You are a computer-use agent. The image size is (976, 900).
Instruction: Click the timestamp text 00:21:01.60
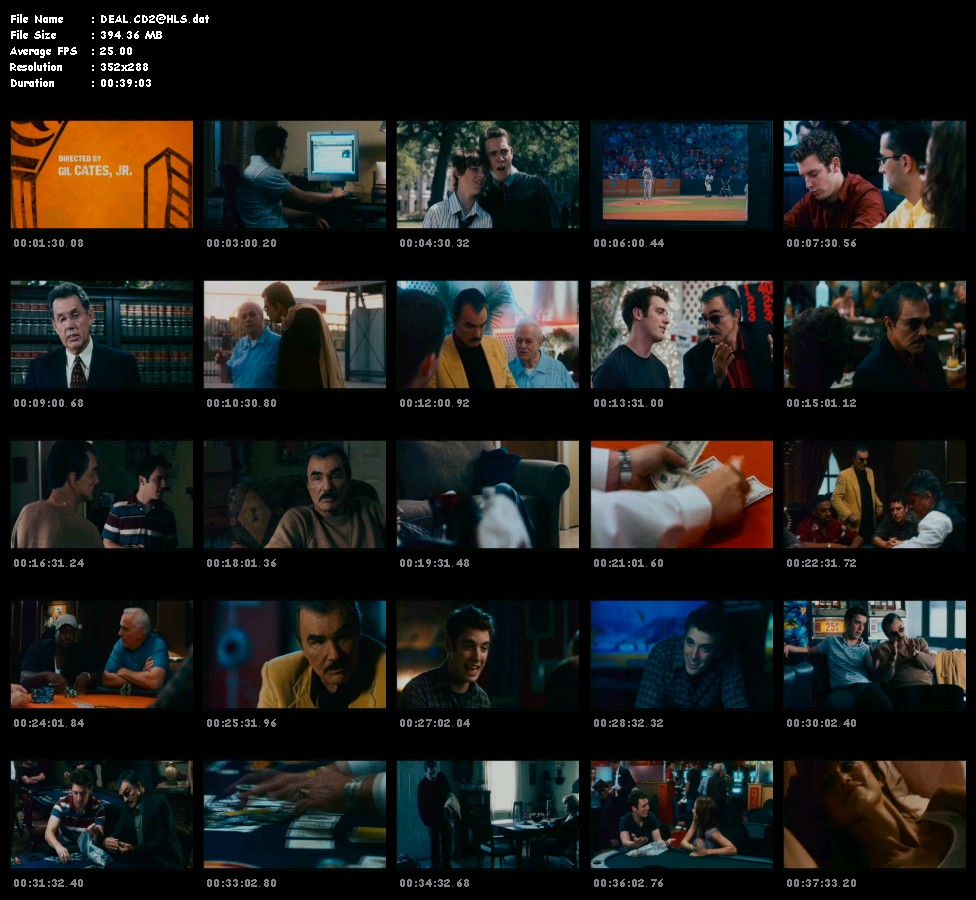coord(629,563)
